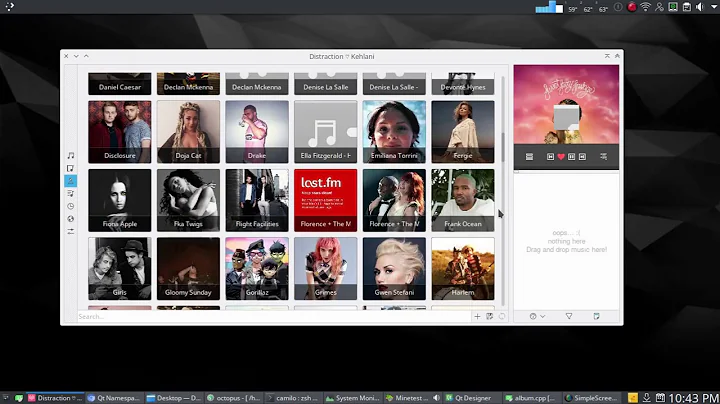Open the Wi-Fi network tray icon
Screen dimensions: 720x404
(645, 7)
